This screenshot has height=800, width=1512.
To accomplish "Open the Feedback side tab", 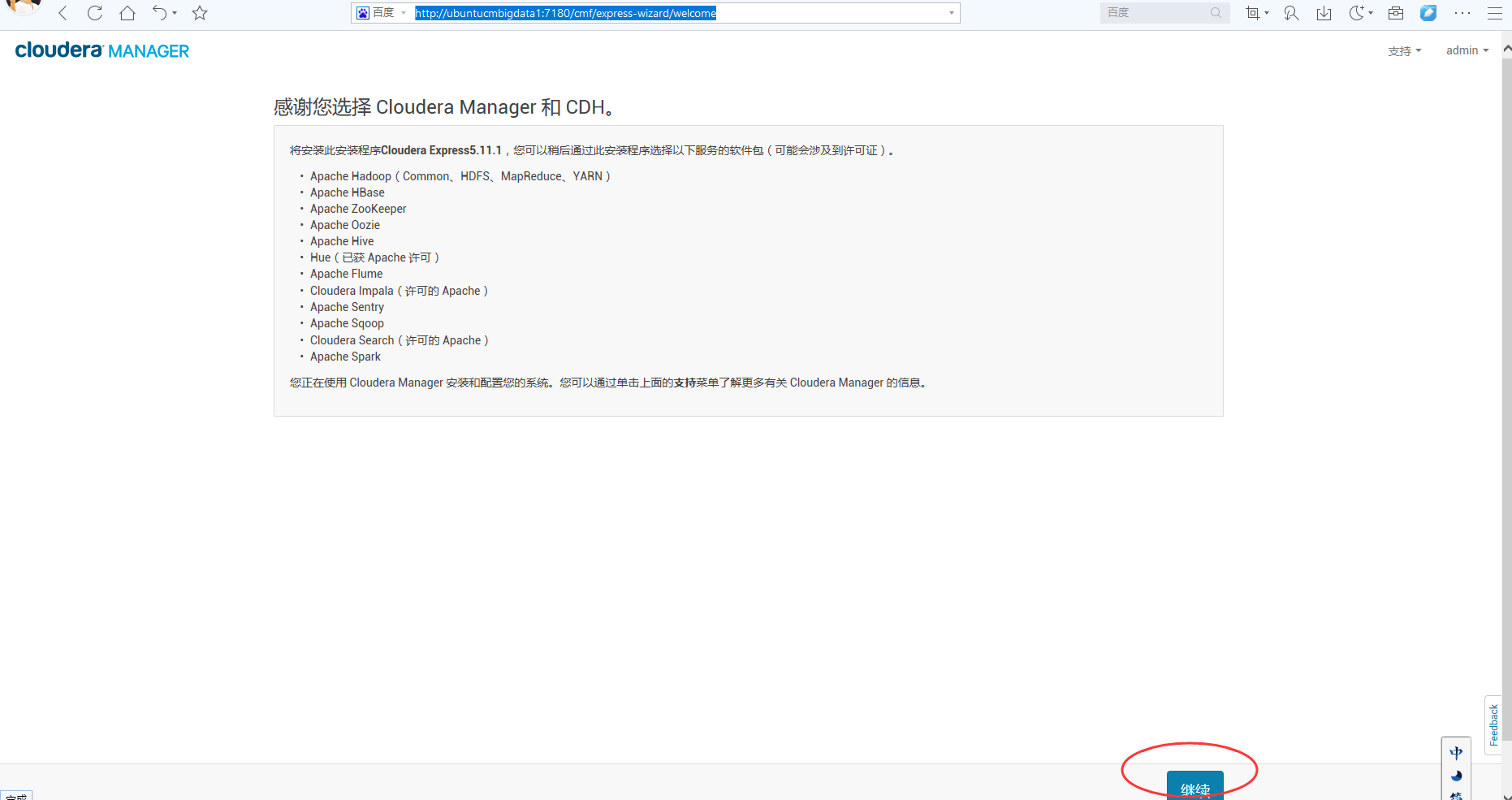I will [x=1493, y=725].
